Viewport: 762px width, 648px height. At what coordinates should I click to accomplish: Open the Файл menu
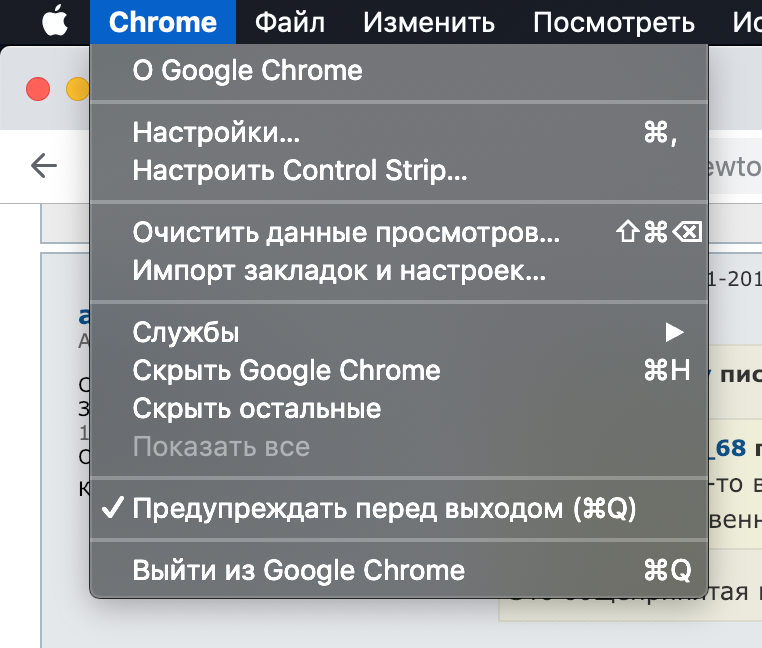pyautogui.click(x=290, y=22)
